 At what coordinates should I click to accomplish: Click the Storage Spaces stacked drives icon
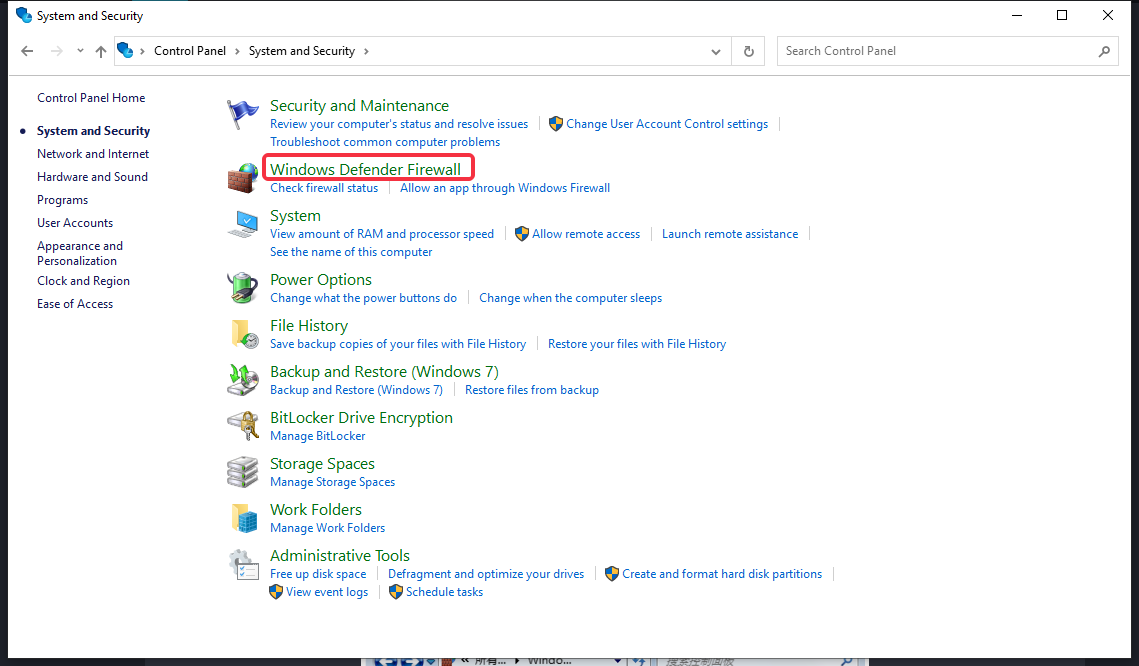coord(243,472)
